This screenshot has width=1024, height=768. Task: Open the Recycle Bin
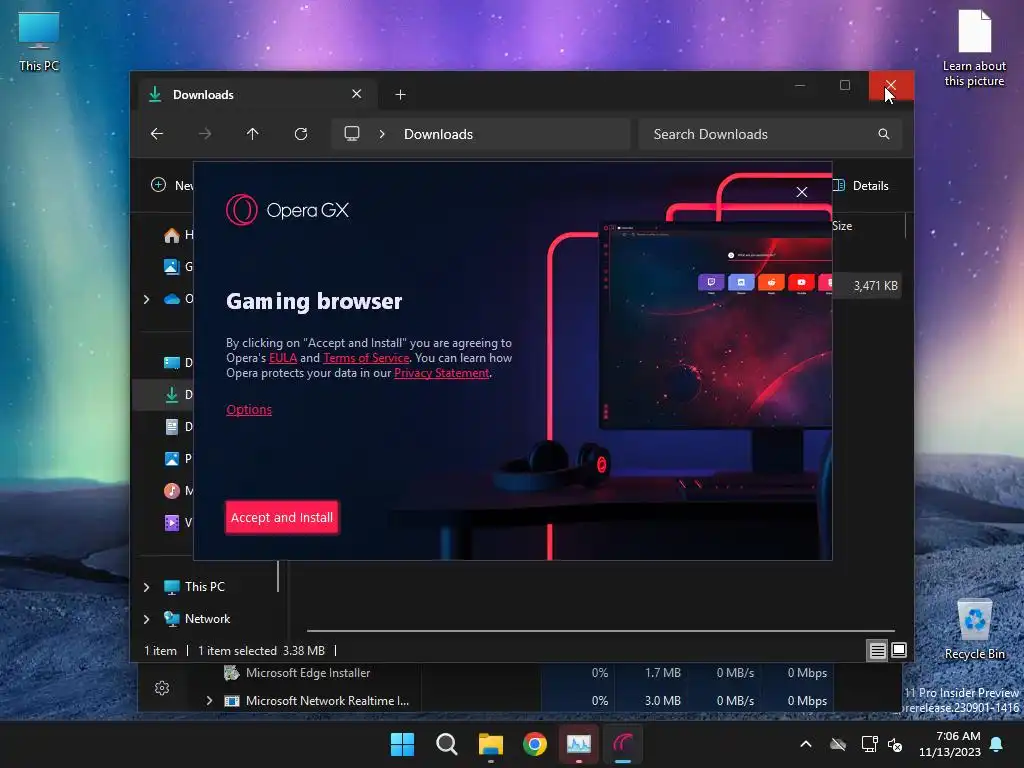(x=974, y=630)
